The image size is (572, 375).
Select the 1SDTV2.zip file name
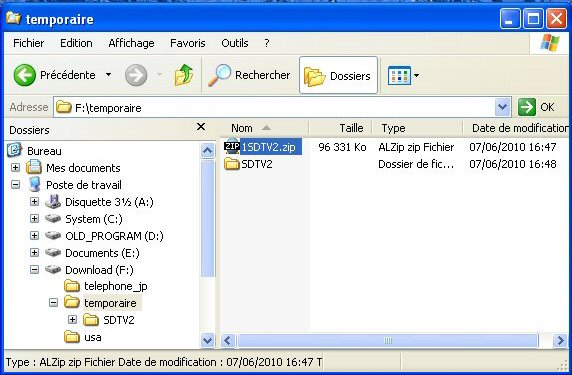(x=268, y=147)
